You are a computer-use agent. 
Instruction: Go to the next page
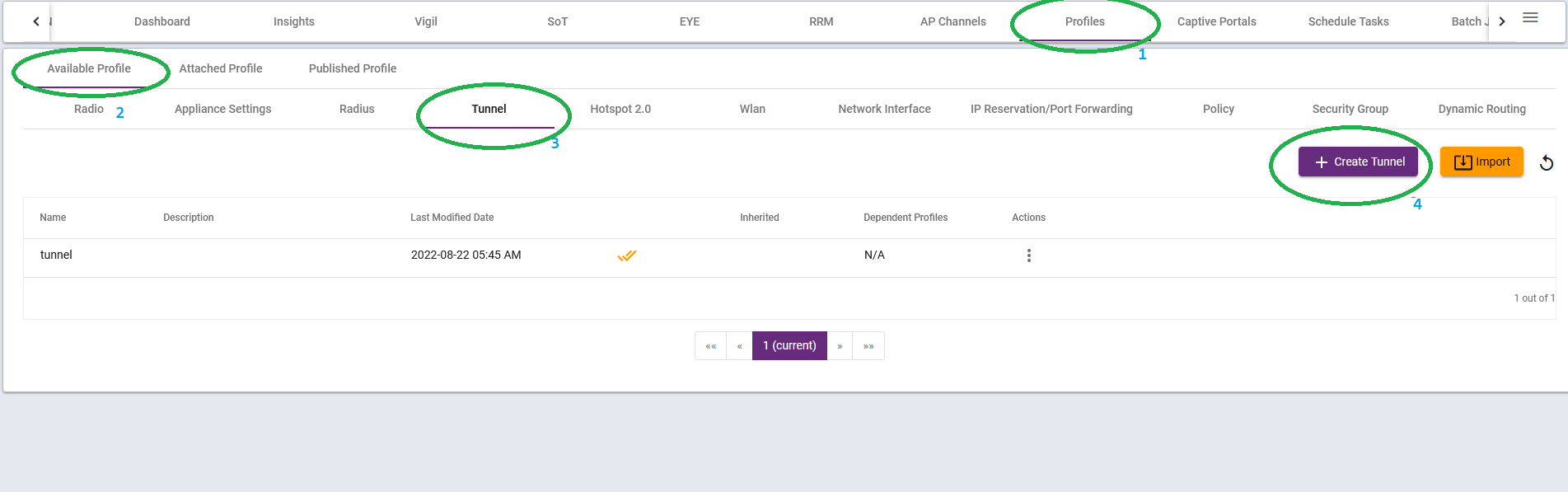click(x=840, y=346)
